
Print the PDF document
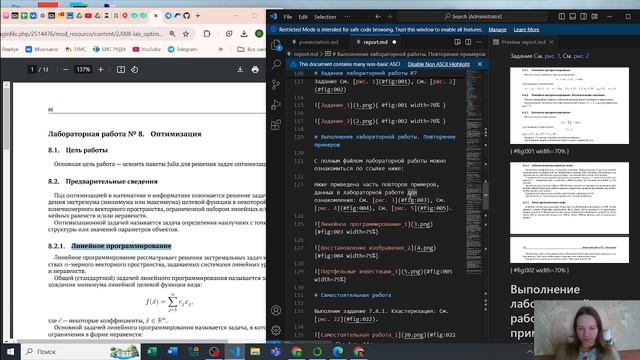click(255, 70)
